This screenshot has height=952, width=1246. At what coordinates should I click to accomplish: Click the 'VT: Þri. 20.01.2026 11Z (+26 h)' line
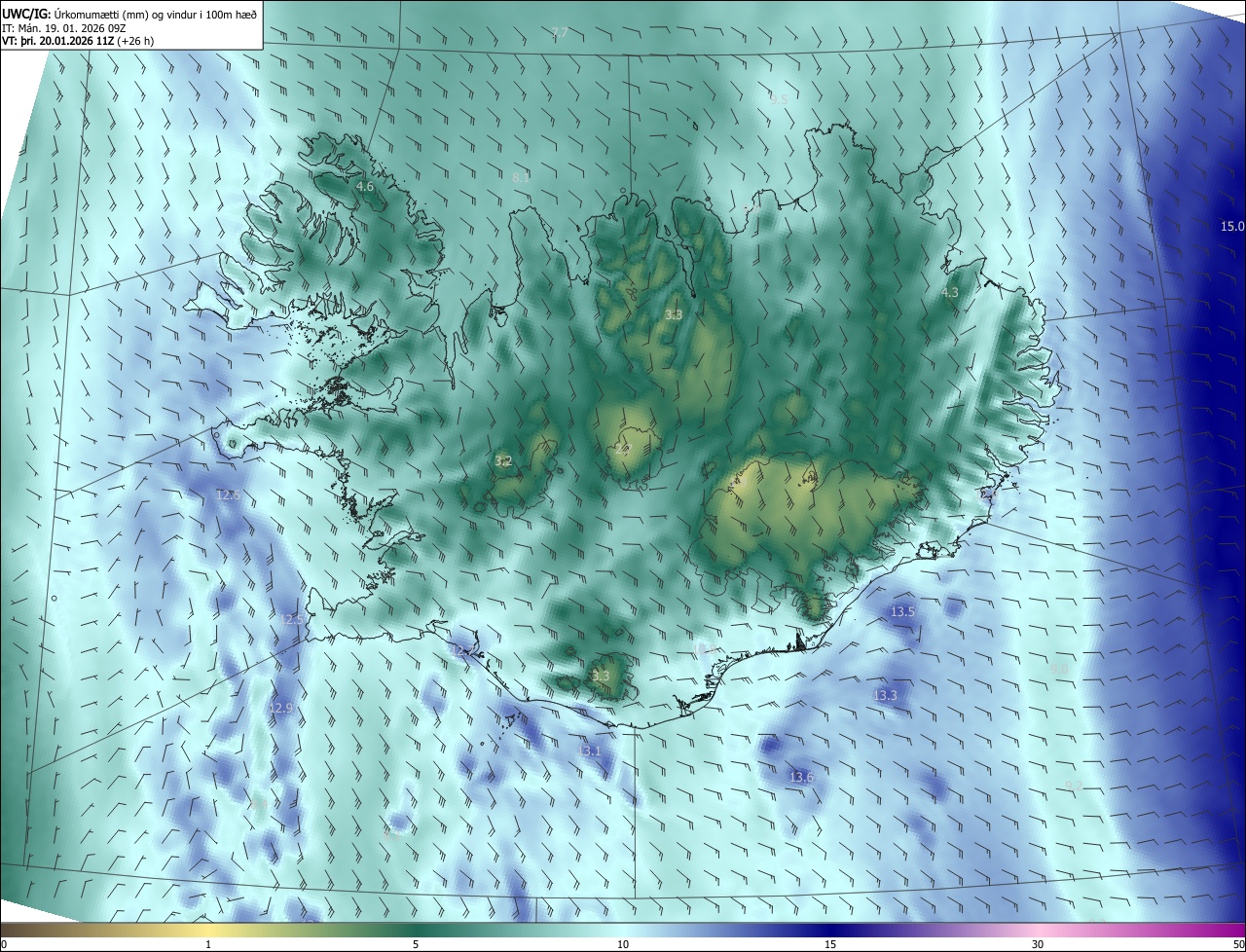(78, 41)
